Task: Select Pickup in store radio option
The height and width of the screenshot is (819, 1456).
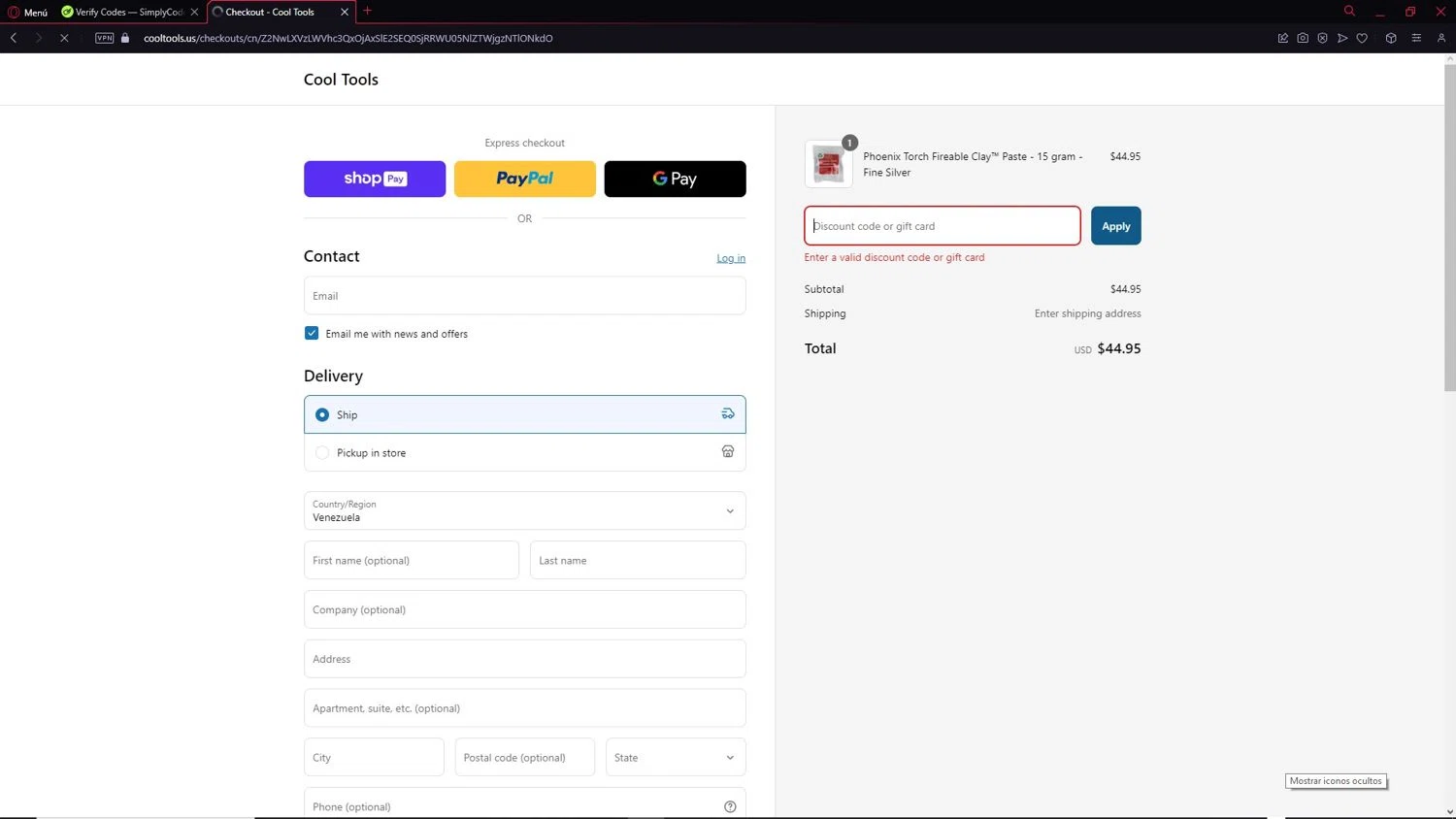Action: [x=322, y=452]
